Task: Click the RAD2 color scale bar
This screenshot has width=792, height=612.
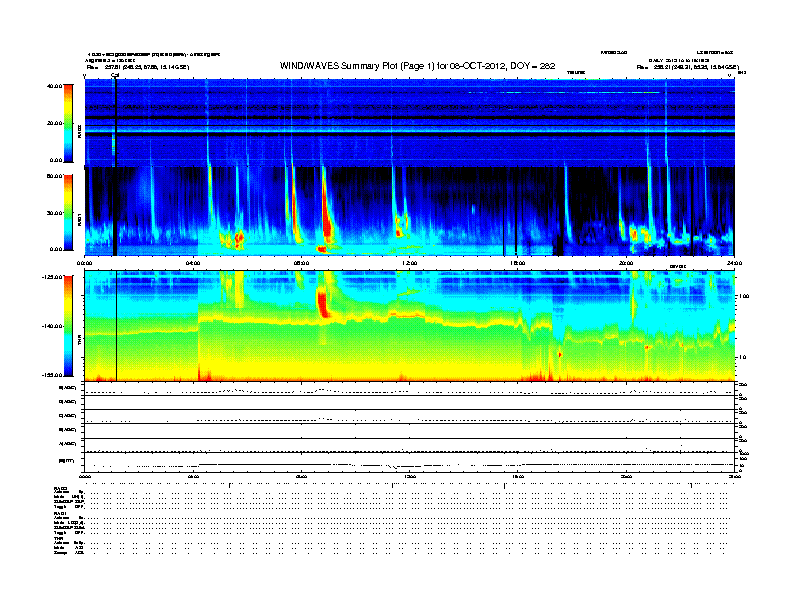Action: [68, 123]
